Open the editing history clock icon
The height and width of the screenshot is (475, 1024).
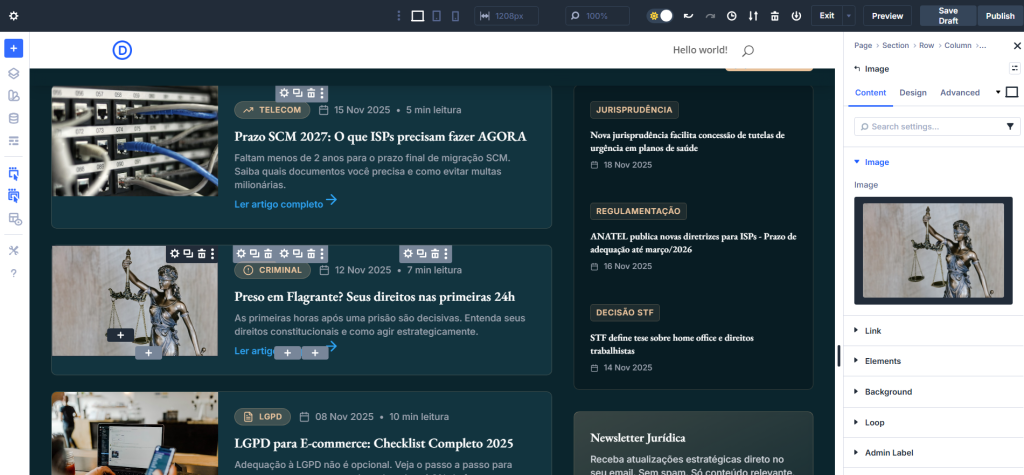[x=732, y=16]
